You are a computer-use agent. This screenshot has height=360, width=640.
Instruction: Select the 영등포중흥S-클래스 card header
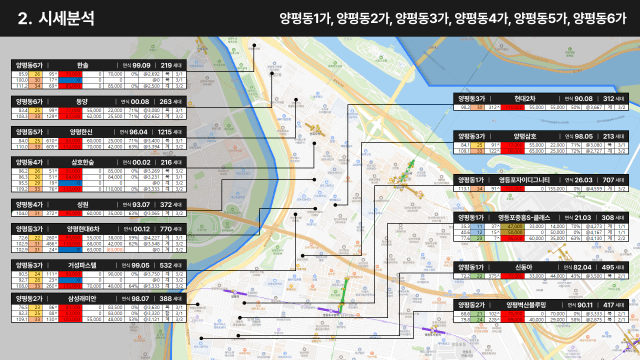(x=541, y=218)
